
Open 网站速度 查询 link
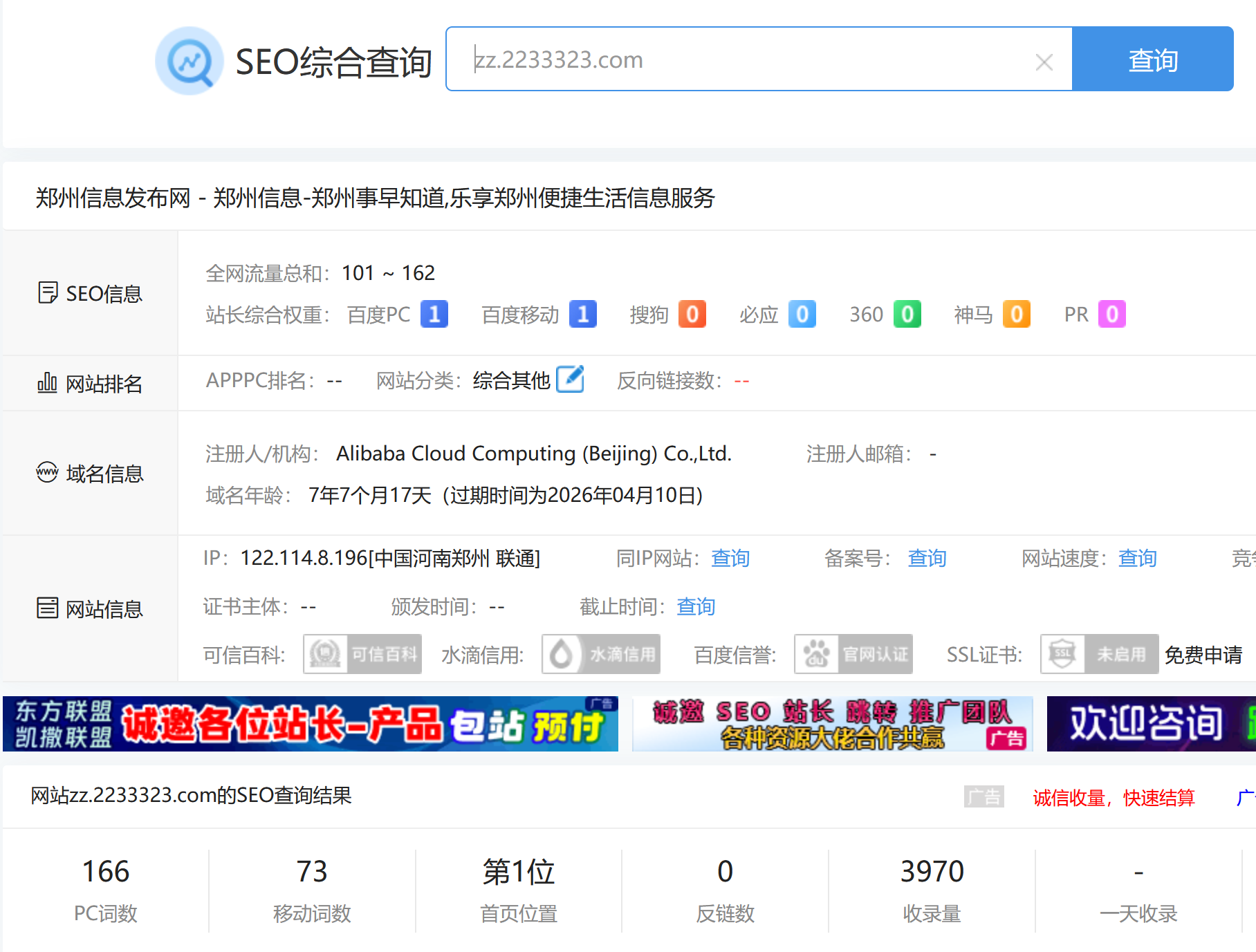coord(1137,558)
